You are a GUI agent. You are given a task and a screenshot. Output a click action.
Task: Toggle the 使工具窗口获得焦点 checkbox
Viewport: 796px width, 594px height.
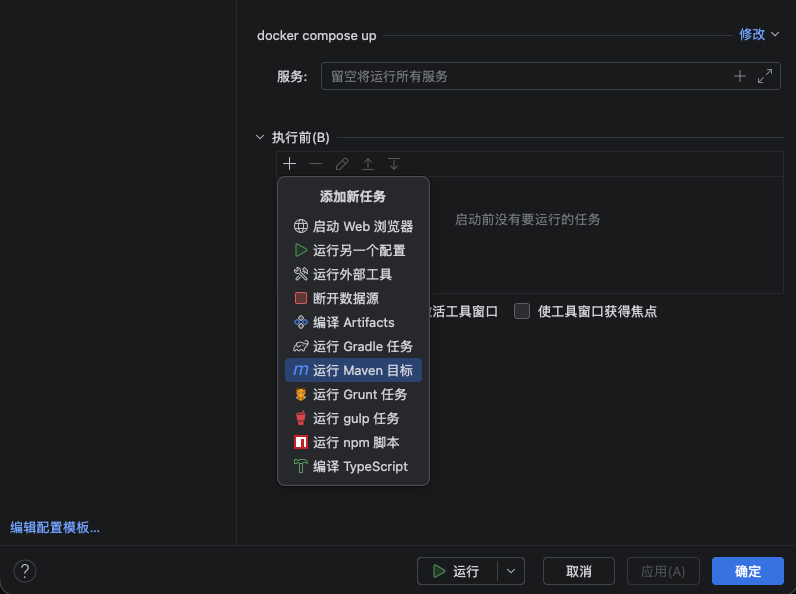tap(521, 311)
